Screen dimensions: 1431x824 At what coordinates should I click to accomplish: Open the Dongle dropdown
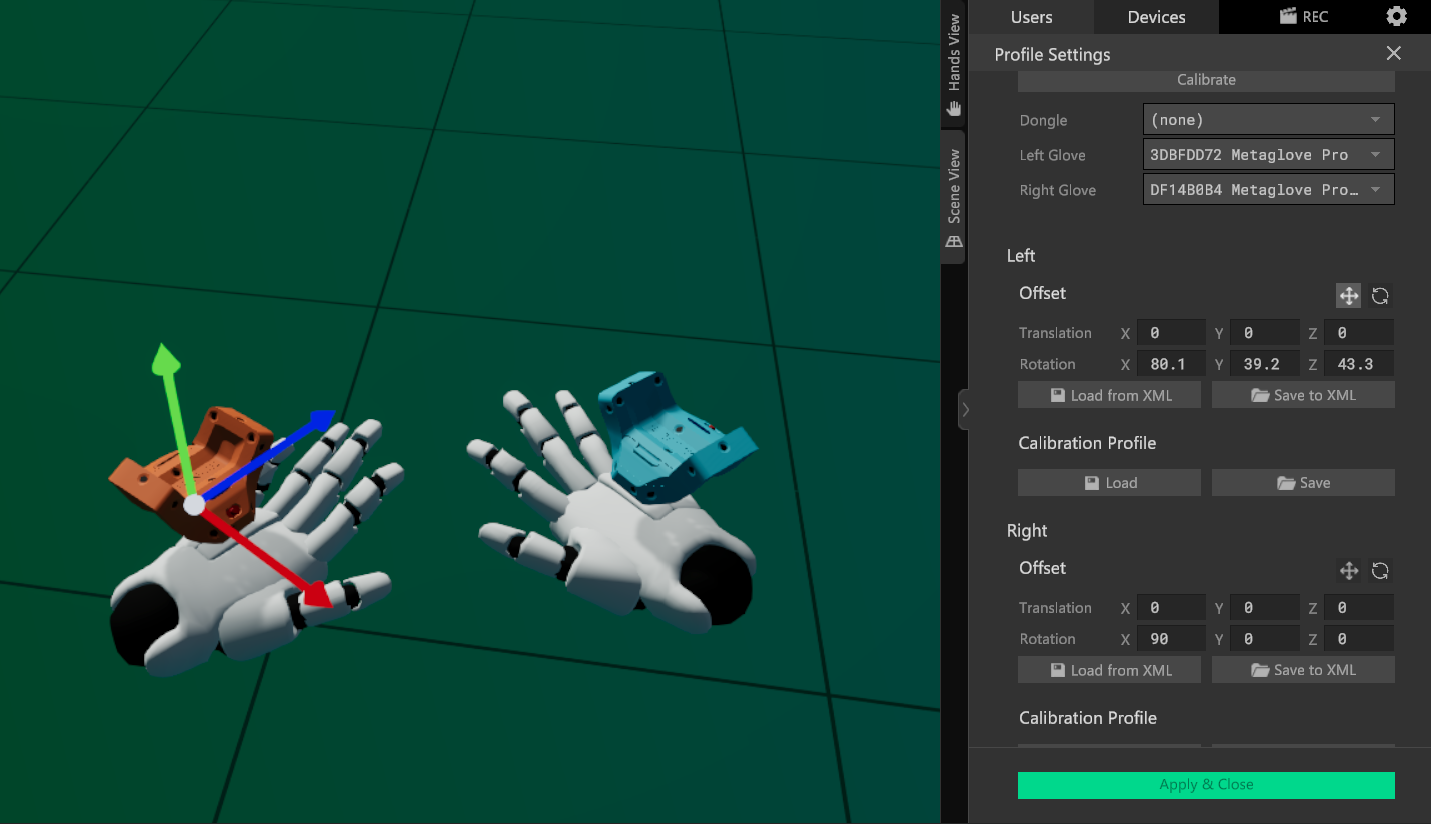pyautogui.click(x=1267, y=120)
